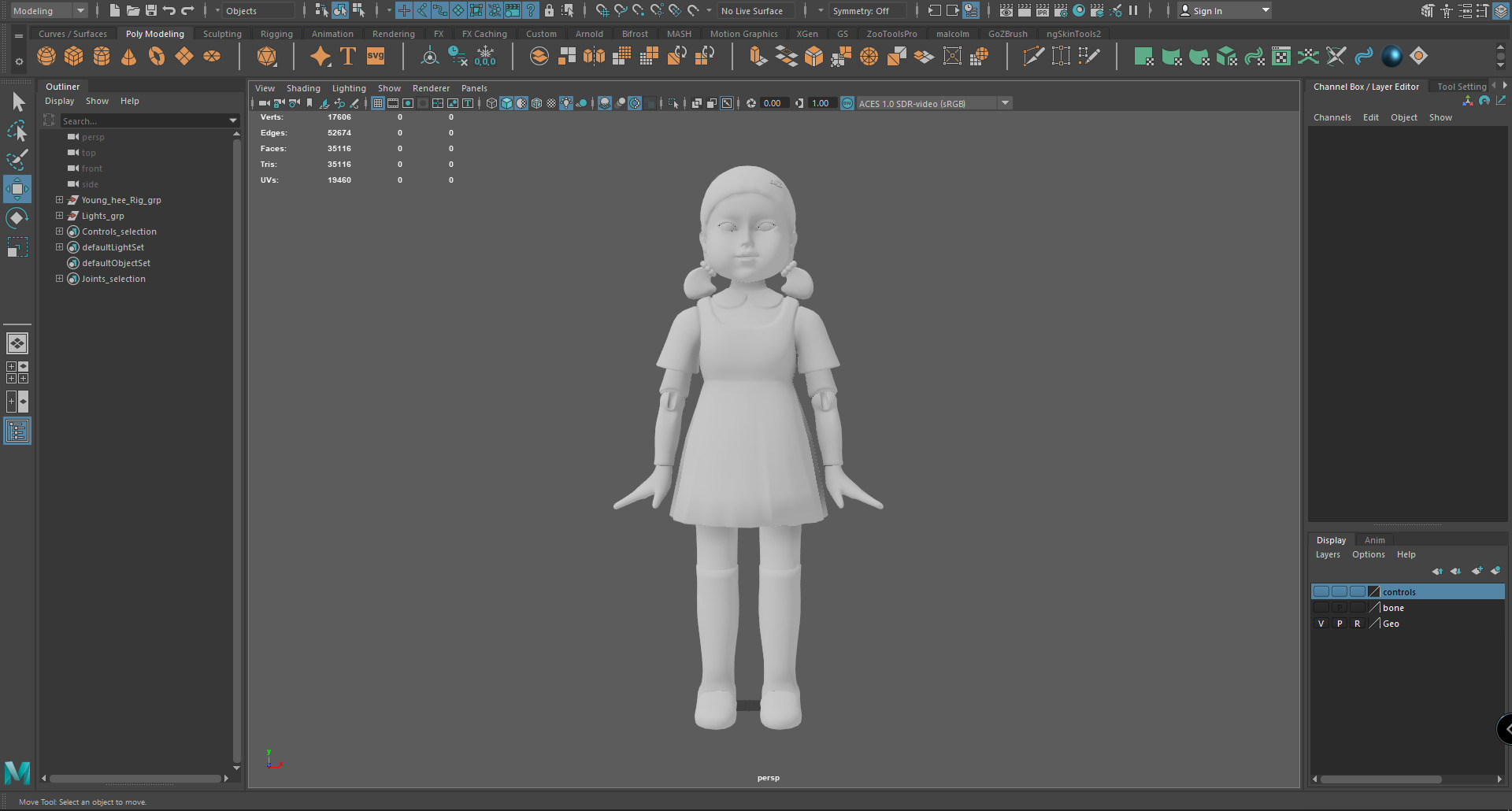This screenshot has height=811, width=1512.
Task: Toggle visibility box of controls layer
Action: coord(1321,591)
